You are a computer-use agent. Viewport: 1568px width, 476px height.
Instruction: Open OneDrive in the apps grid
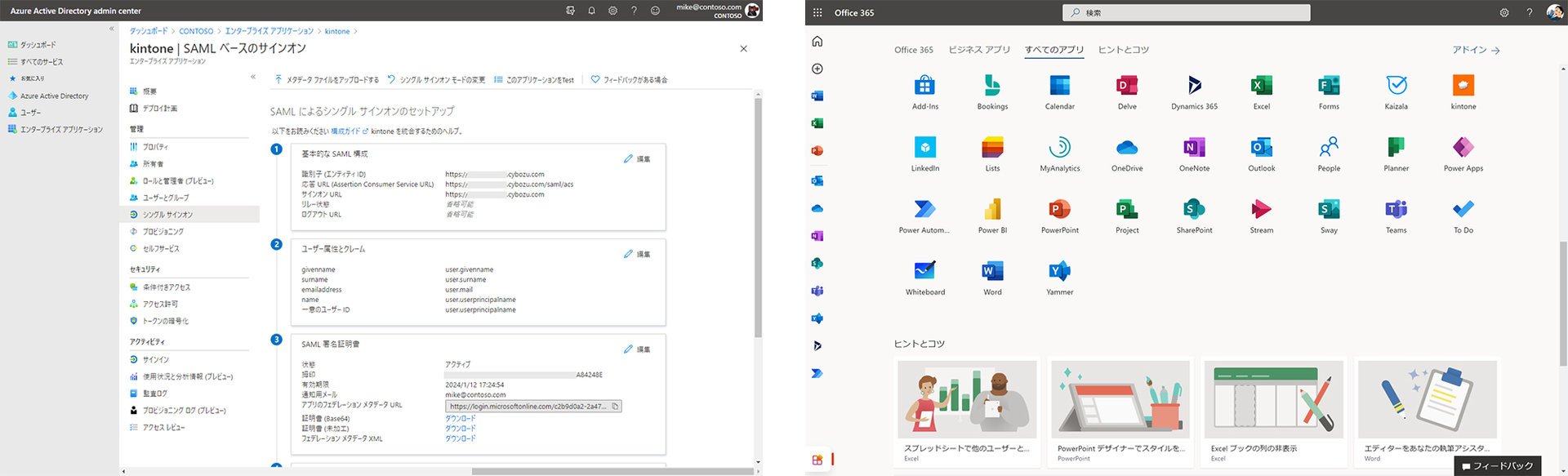coord(1127,153)
